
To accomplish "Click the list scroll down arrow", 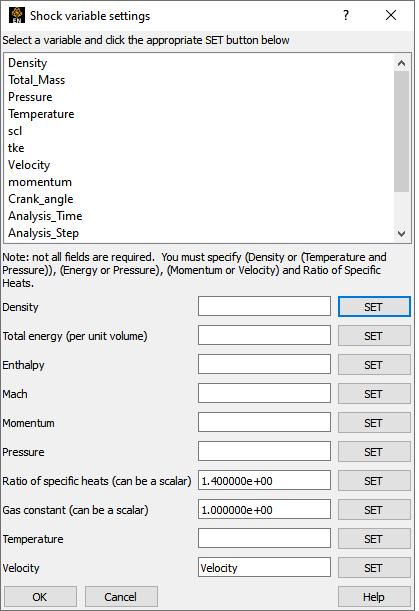I will (x=401, y=234).
